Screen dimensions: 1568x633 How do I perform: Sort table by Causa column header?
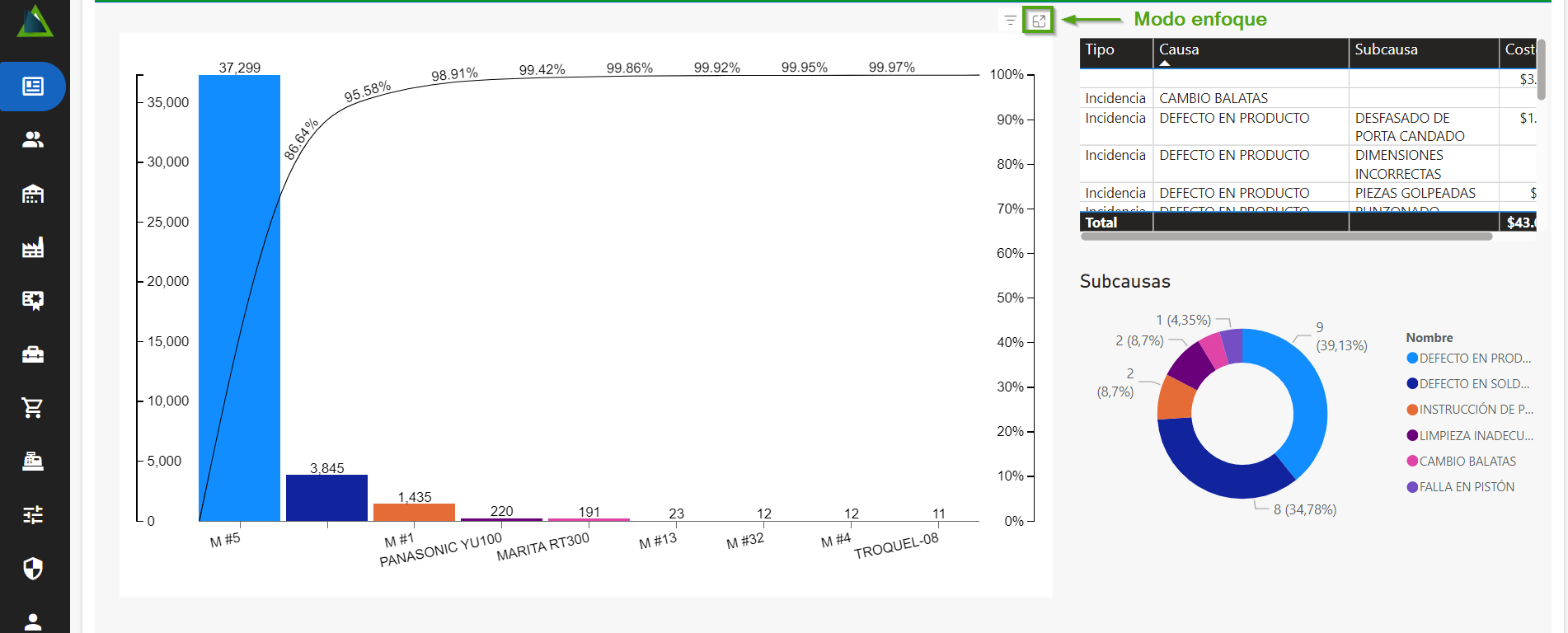coord(1179,49)
